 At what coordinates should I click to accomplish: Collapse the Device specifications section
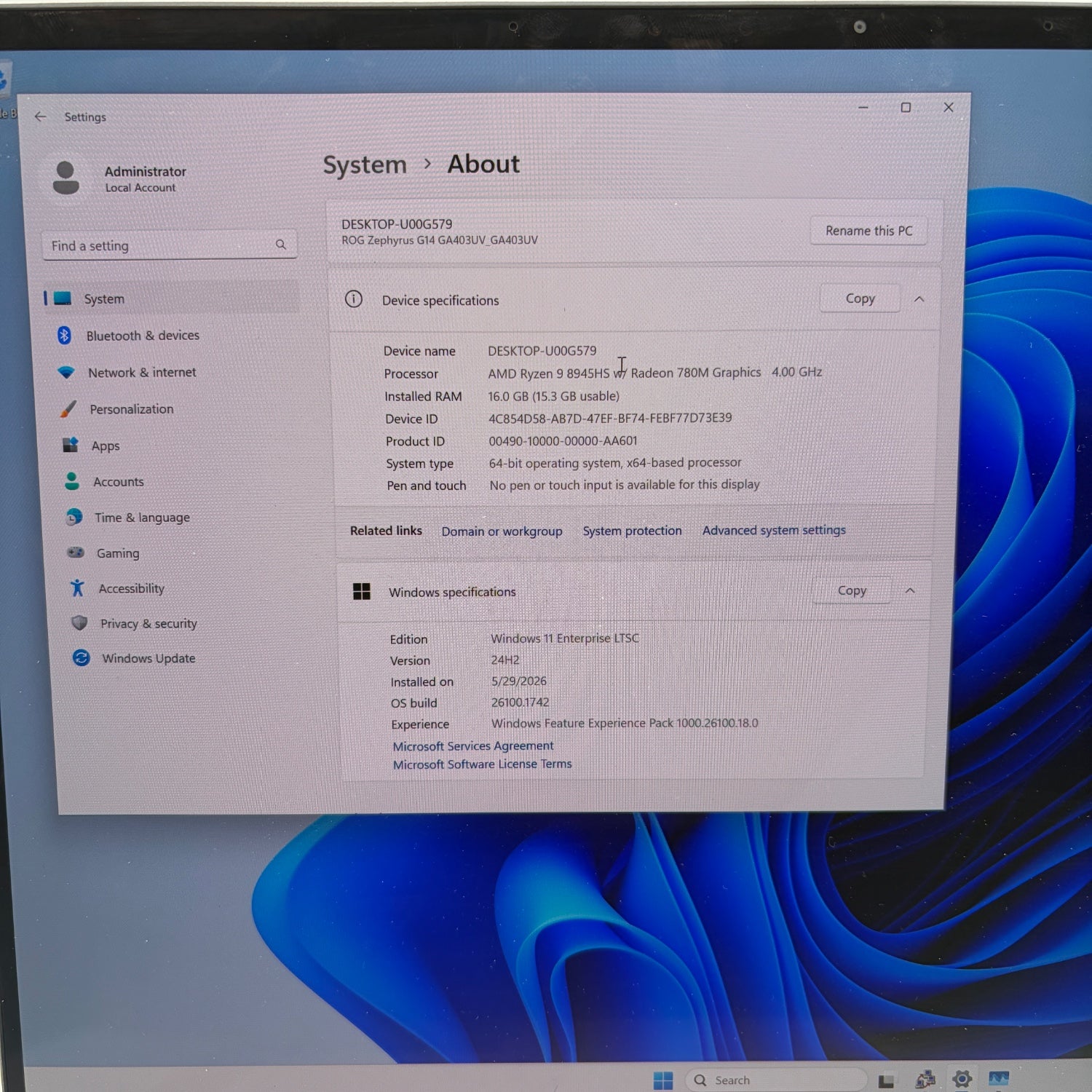tap(919, 299)
